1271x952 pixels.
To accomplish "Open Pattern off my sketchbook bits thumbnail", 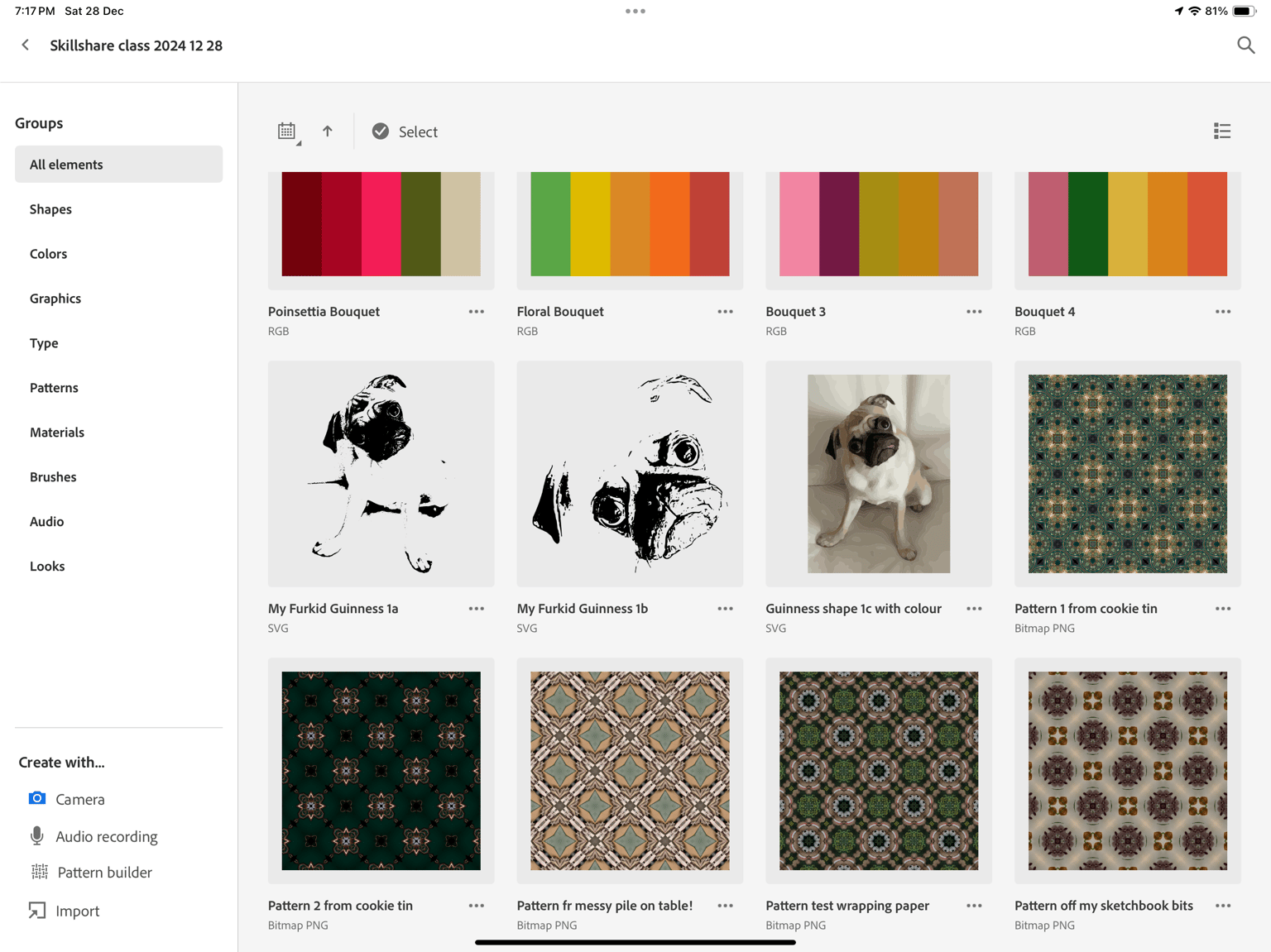I will pos(1128,771).
